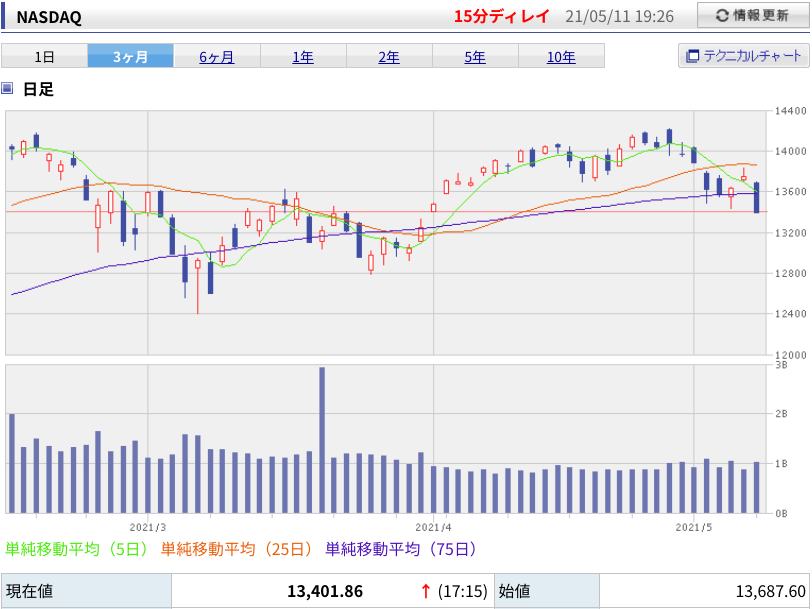This screenshot has height=609, width=812.
Task: Select the 1日 period tab
Action: [x=45, y=56]
